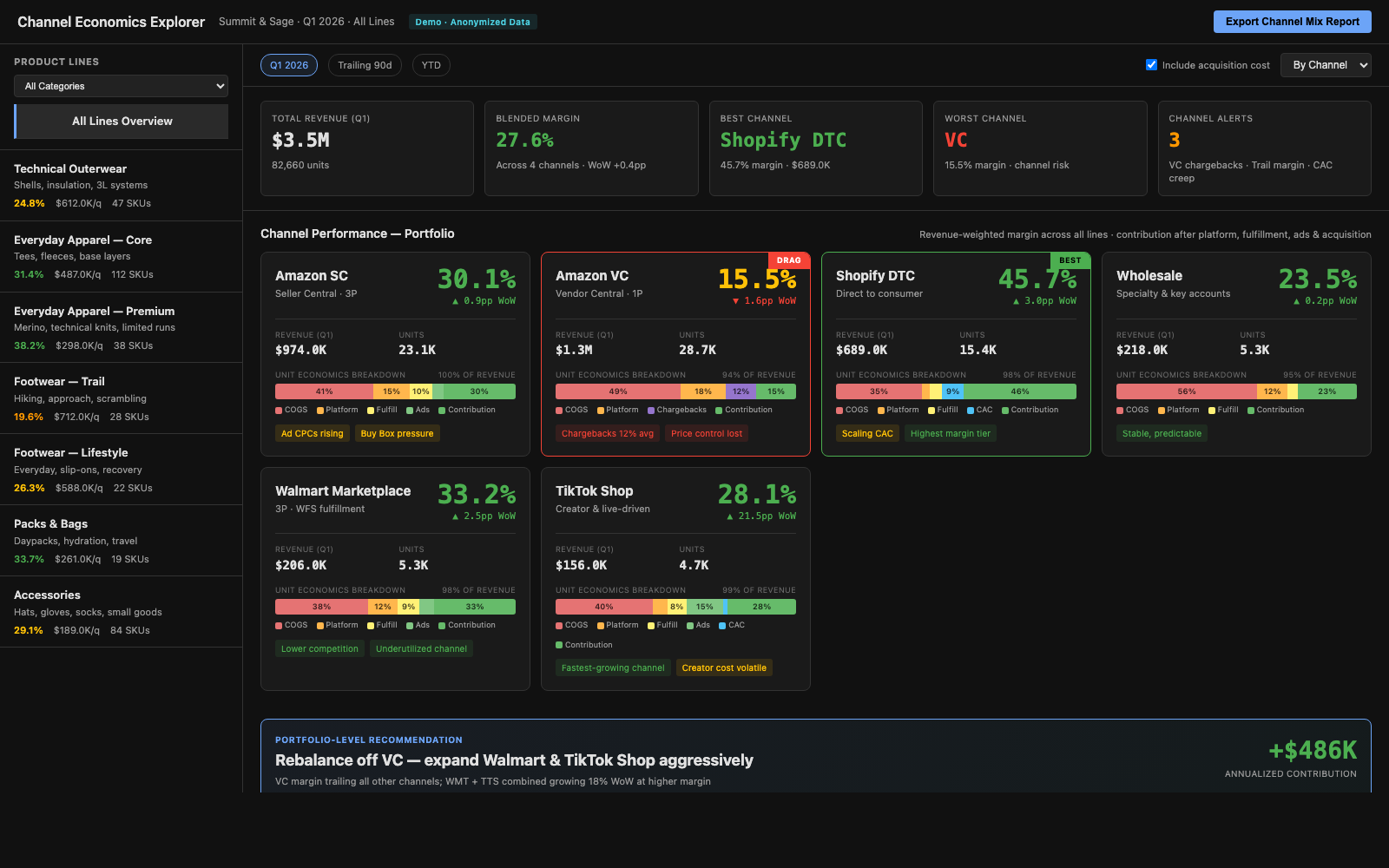The width and height of the screenshot is (1389, 868).
Task: Click Walmart 33% contribution bar segment
Action: 475,607
